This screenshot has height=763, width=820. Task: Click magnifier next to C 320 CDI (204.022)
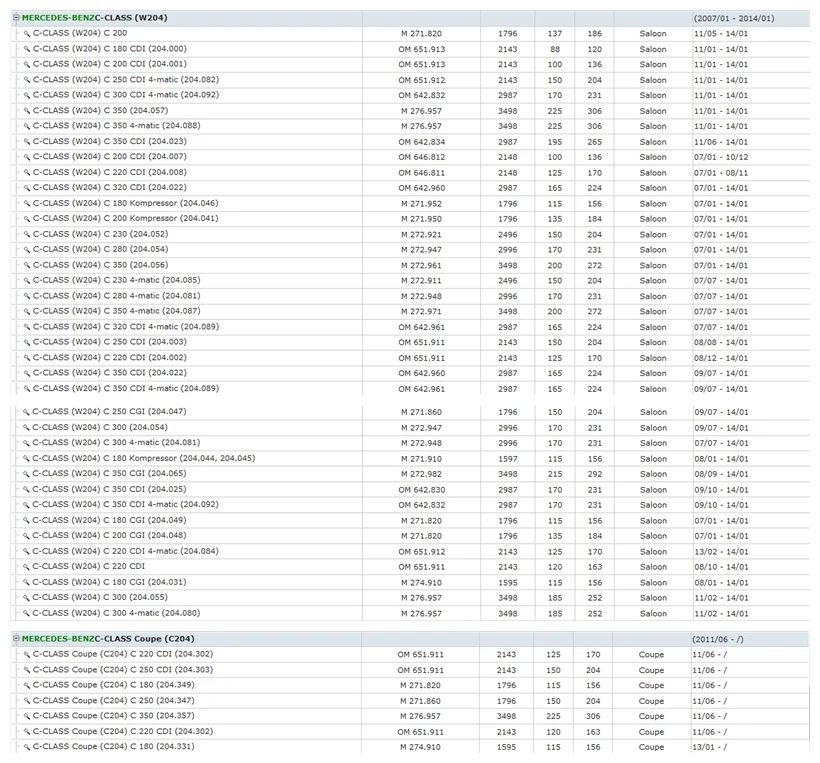tap(27, 188)
